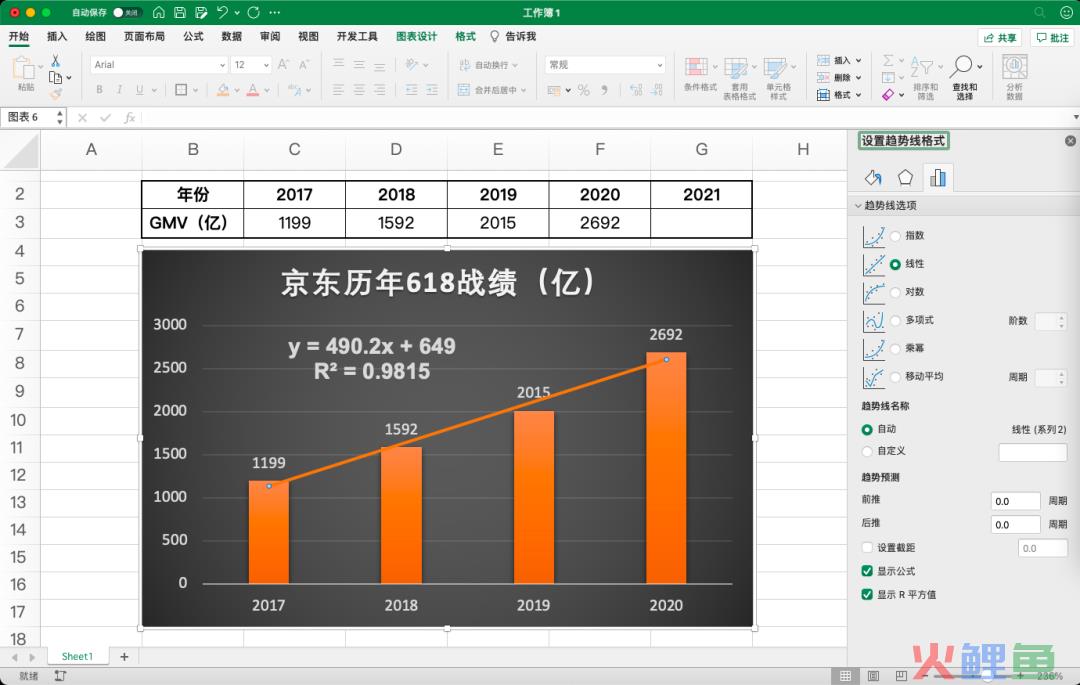The width and height of the screenshot is (1080, 685).
Task: Click the Increase font size icon
Action: tap(283, 64)
